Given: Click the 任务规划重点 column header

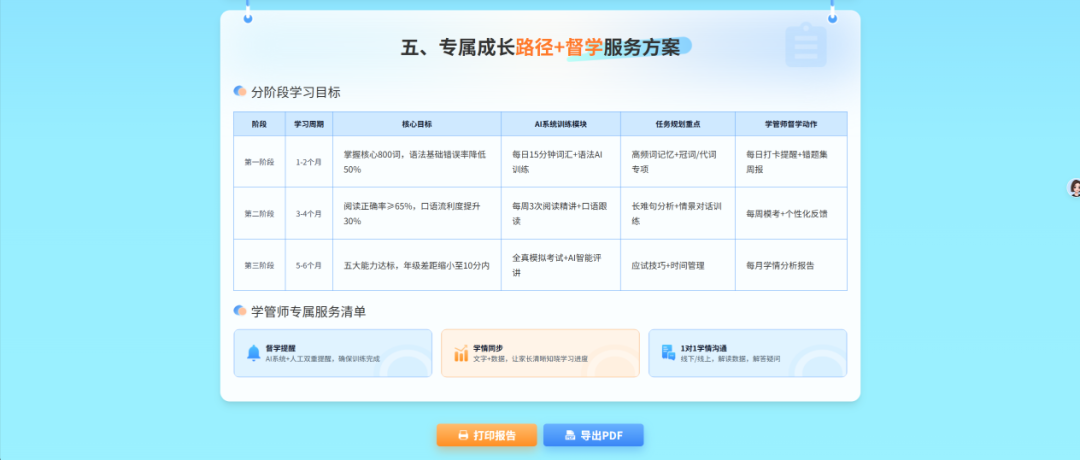Looking at the screenshot, I should coord(677,124).
